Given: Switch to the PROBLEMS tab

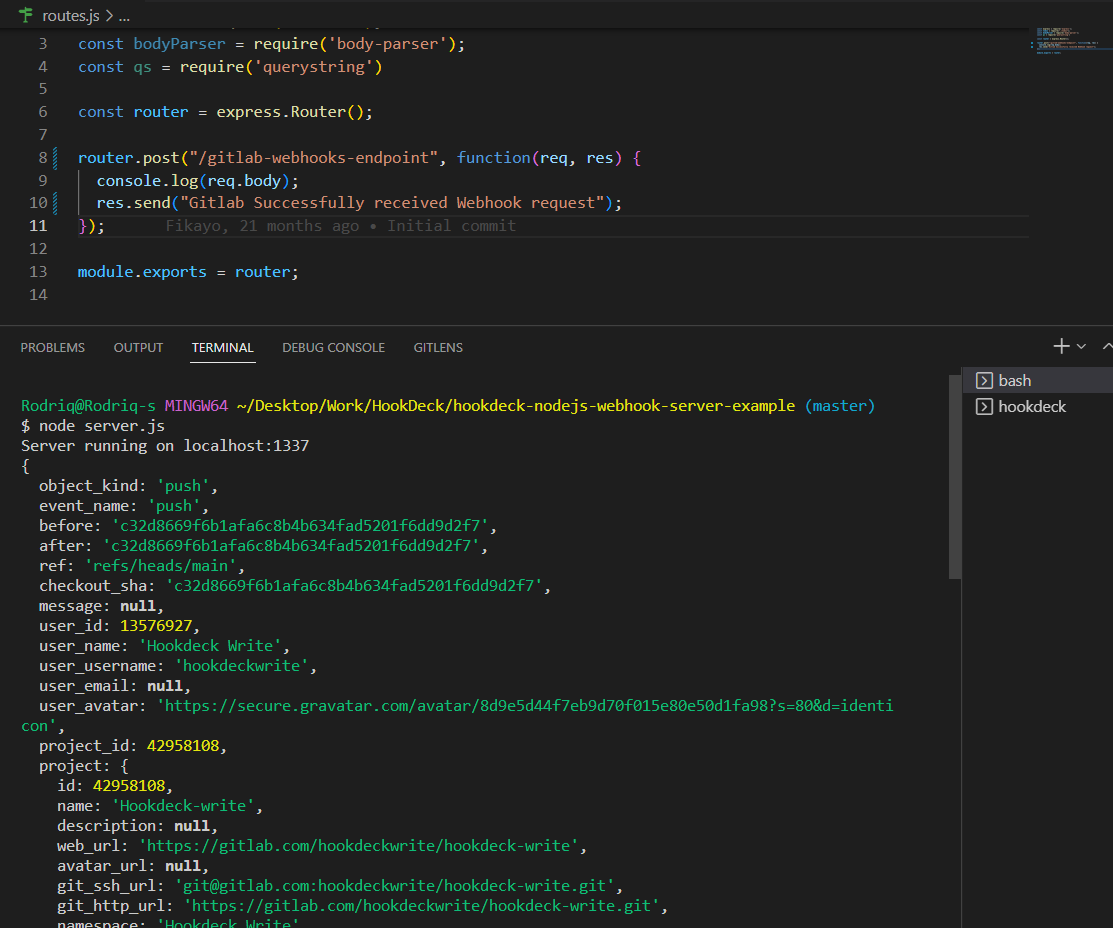Looking at the screenshot, I should pyautogui.click(x=52, y=347).
